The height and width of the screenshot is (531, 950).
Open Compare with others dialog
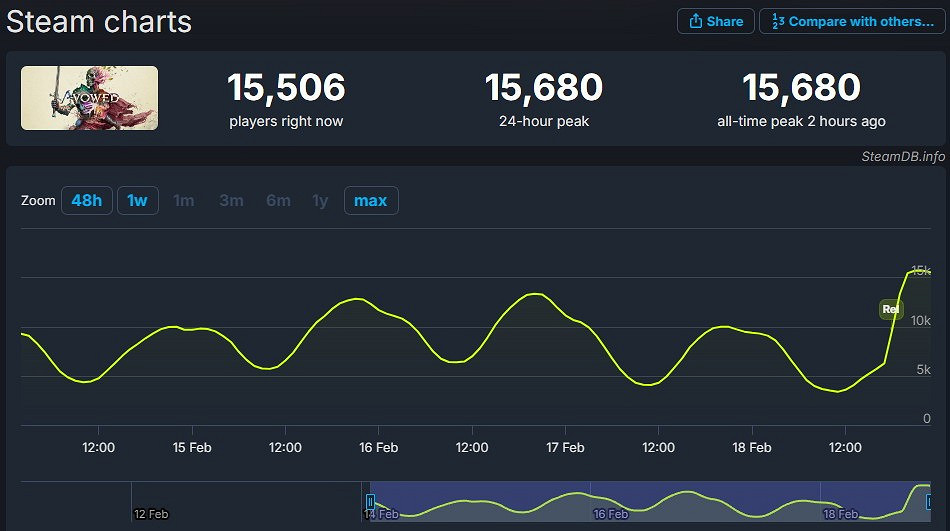(851, 21)
